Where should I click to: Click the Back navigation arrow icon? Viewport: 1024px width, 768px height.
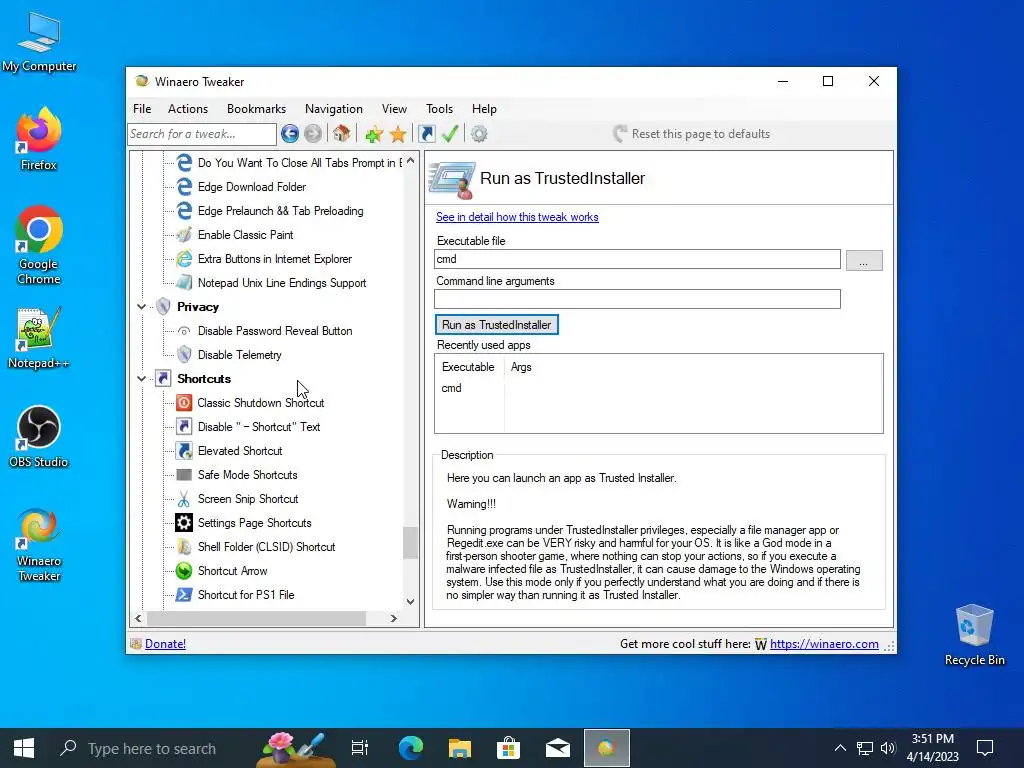pyautogui.click(x=290, y=134)
